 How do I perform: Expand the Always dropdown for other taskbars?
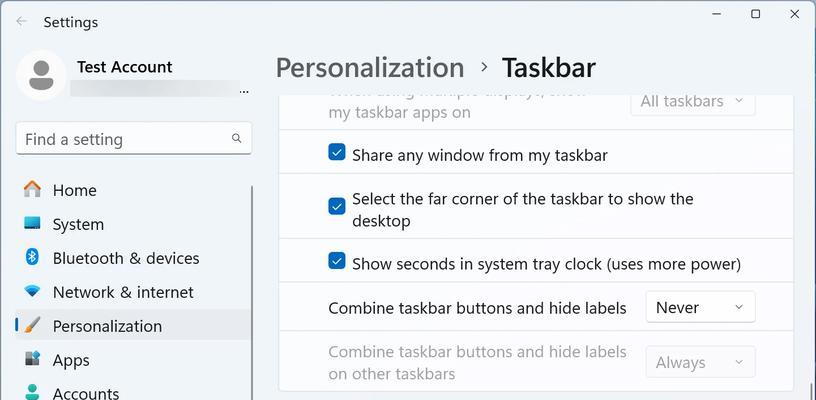[x=700, y=362]
